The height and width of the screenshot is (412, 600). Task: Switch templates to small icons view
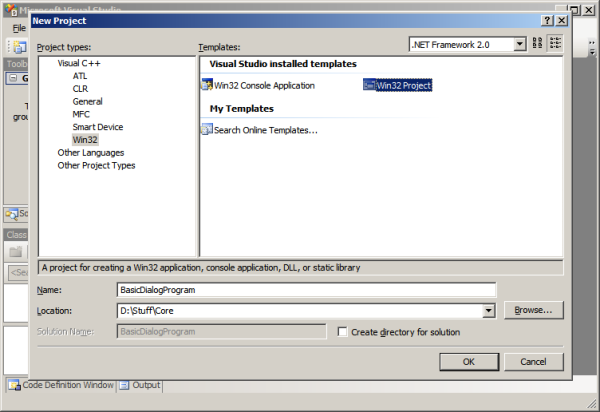tap(555, 43)
